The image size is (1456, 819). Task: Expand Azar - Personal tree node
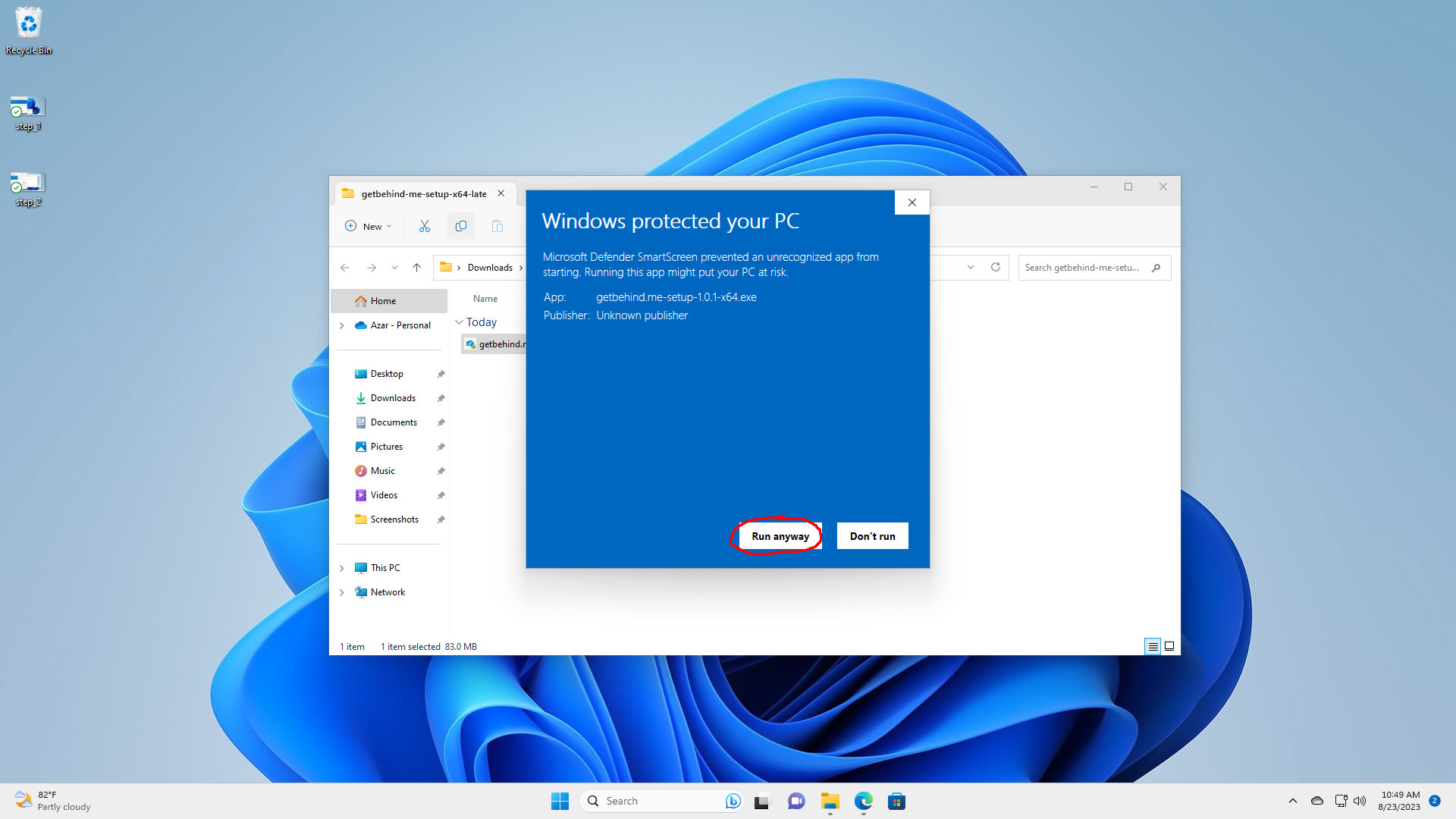[x=342, y=325]
